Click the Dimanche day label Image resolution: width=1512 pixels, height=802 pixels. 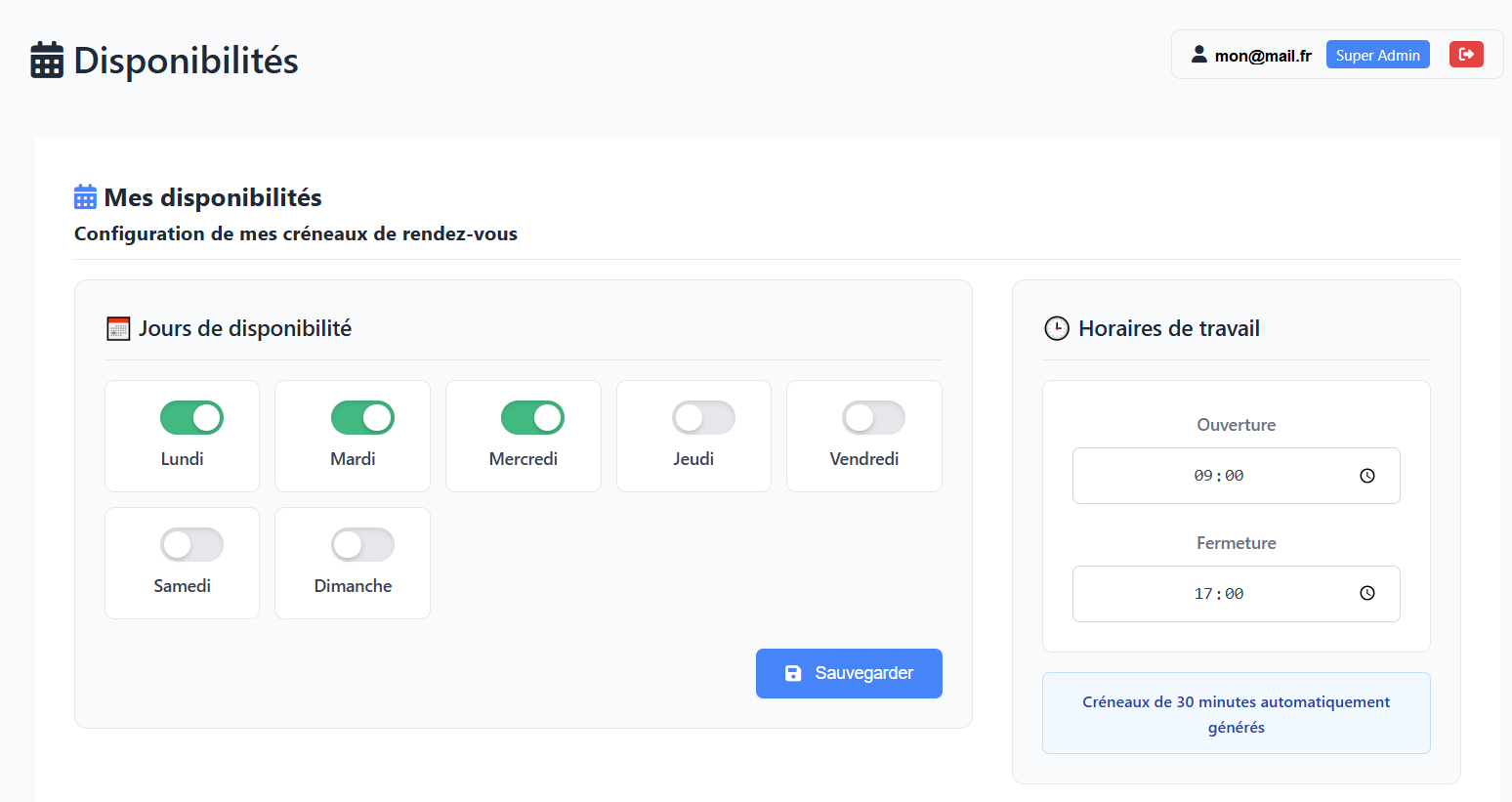pos(353,586)
